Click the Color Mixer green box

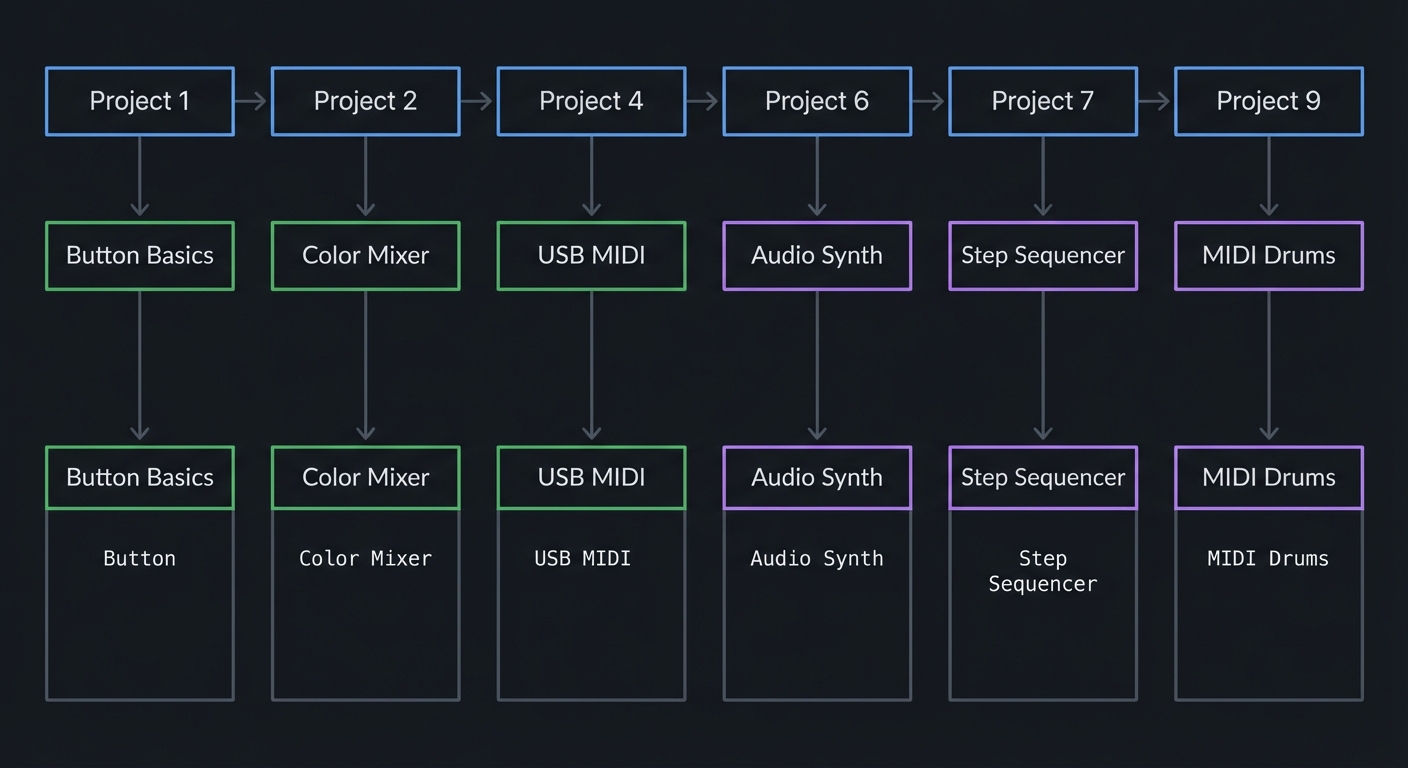[365, 255]
